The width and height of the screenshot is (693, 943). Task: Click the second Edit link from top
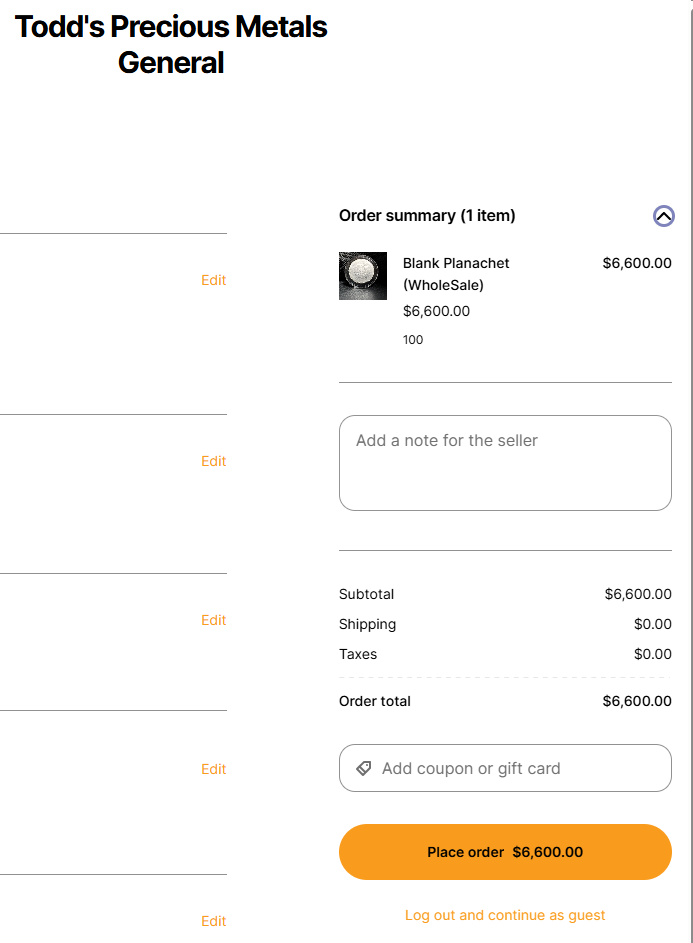click(x=213, y=461)
